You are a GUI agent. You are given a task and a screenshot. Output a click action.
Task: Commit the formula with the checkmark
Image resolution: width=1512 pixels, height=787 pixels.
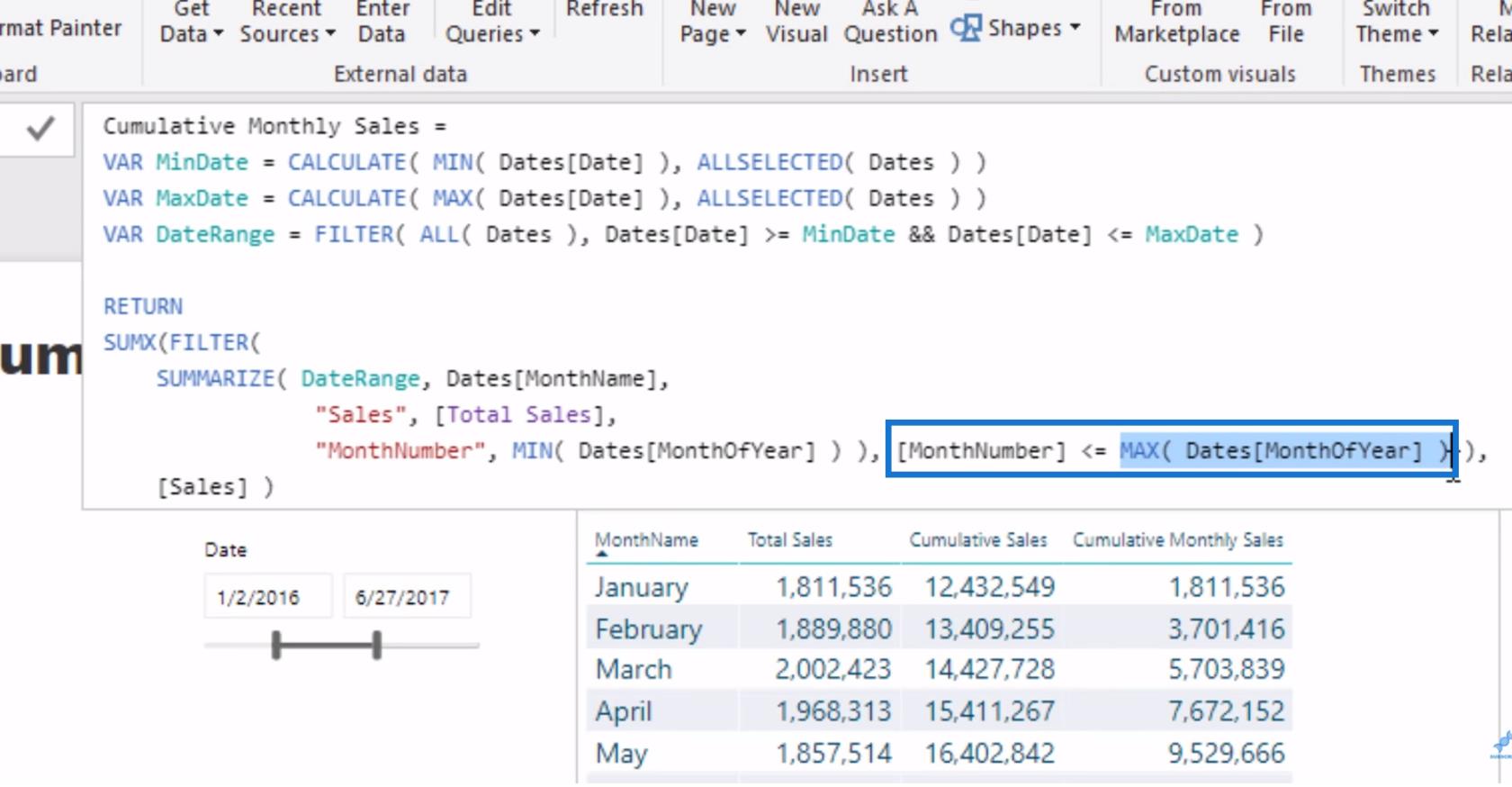(x=40, y=130)
